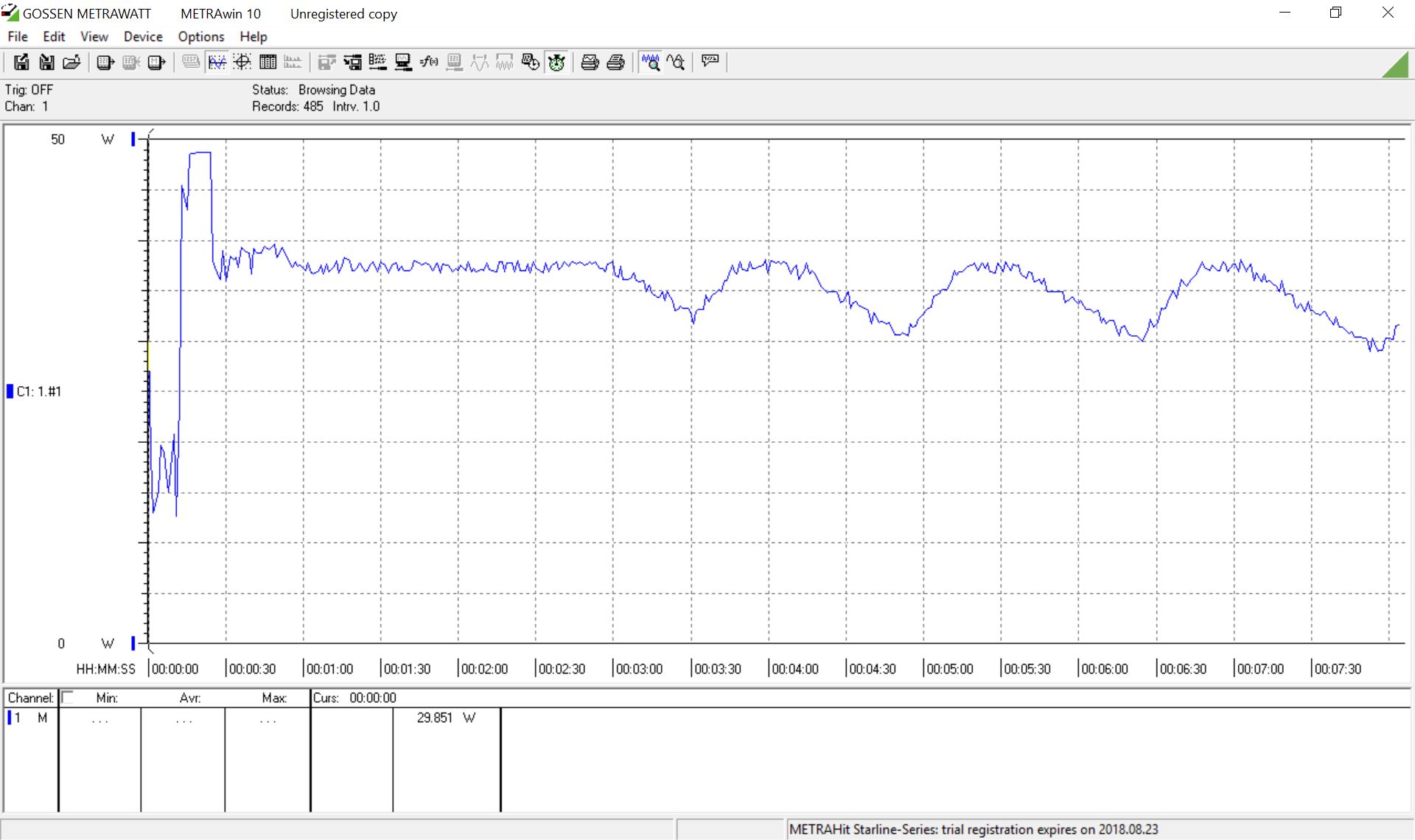This screenshot has width=1415, height=840.
Task: Click the stopwatch timer toolbar icon
Action: point(557,63)
